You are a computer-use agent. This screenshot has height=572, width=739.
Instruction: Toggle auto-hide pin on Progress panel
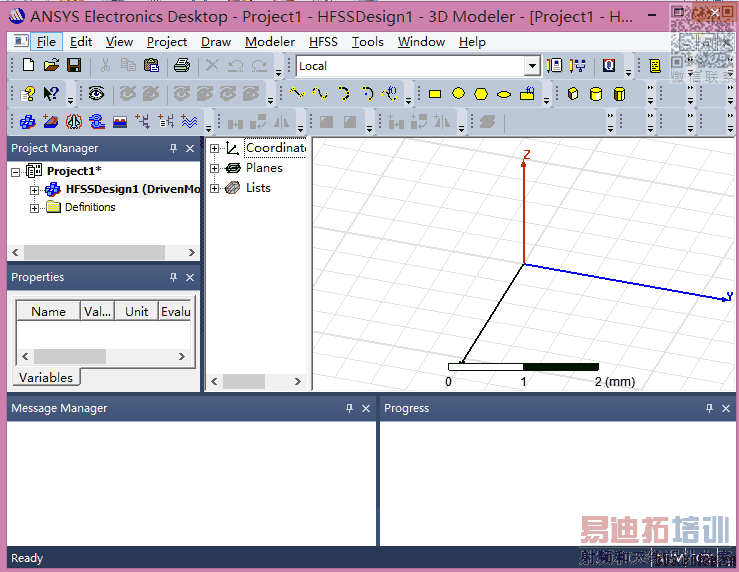709,408
